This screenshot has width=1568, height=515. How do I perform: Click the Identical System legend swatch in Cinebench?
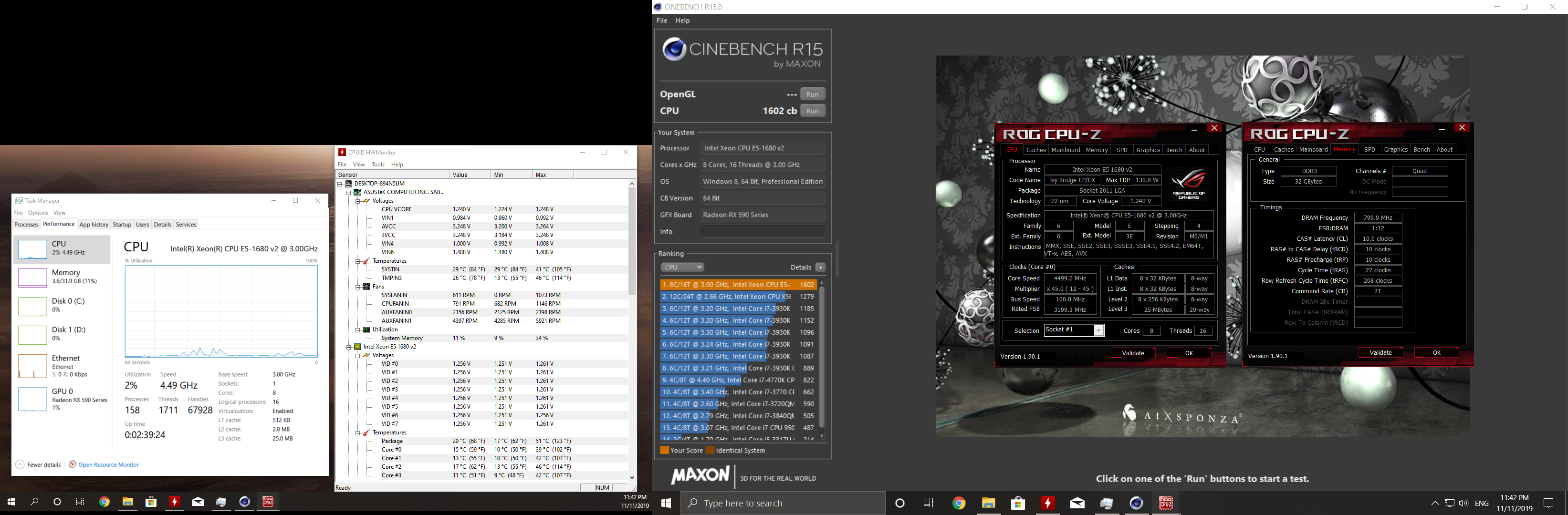click(710, 451)
